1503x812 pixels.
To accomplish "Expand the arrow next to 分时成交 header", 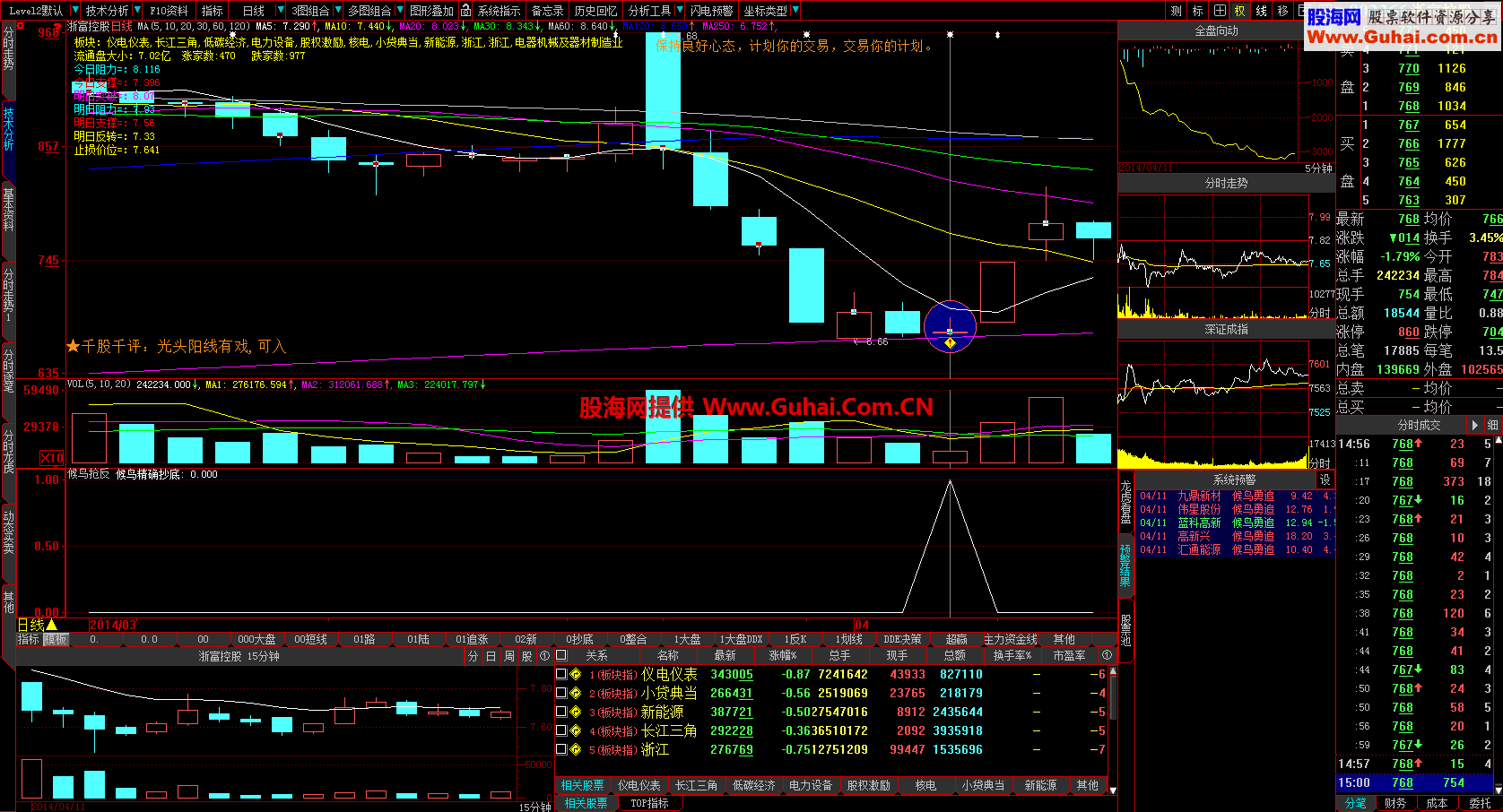I will [1474, 425].
